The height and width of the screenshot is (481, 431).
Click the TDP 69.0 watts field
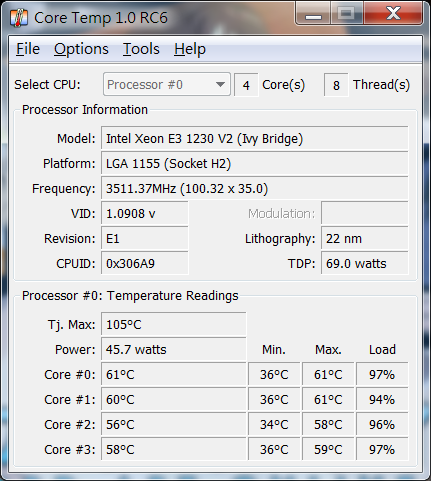[x=365, y=264]
